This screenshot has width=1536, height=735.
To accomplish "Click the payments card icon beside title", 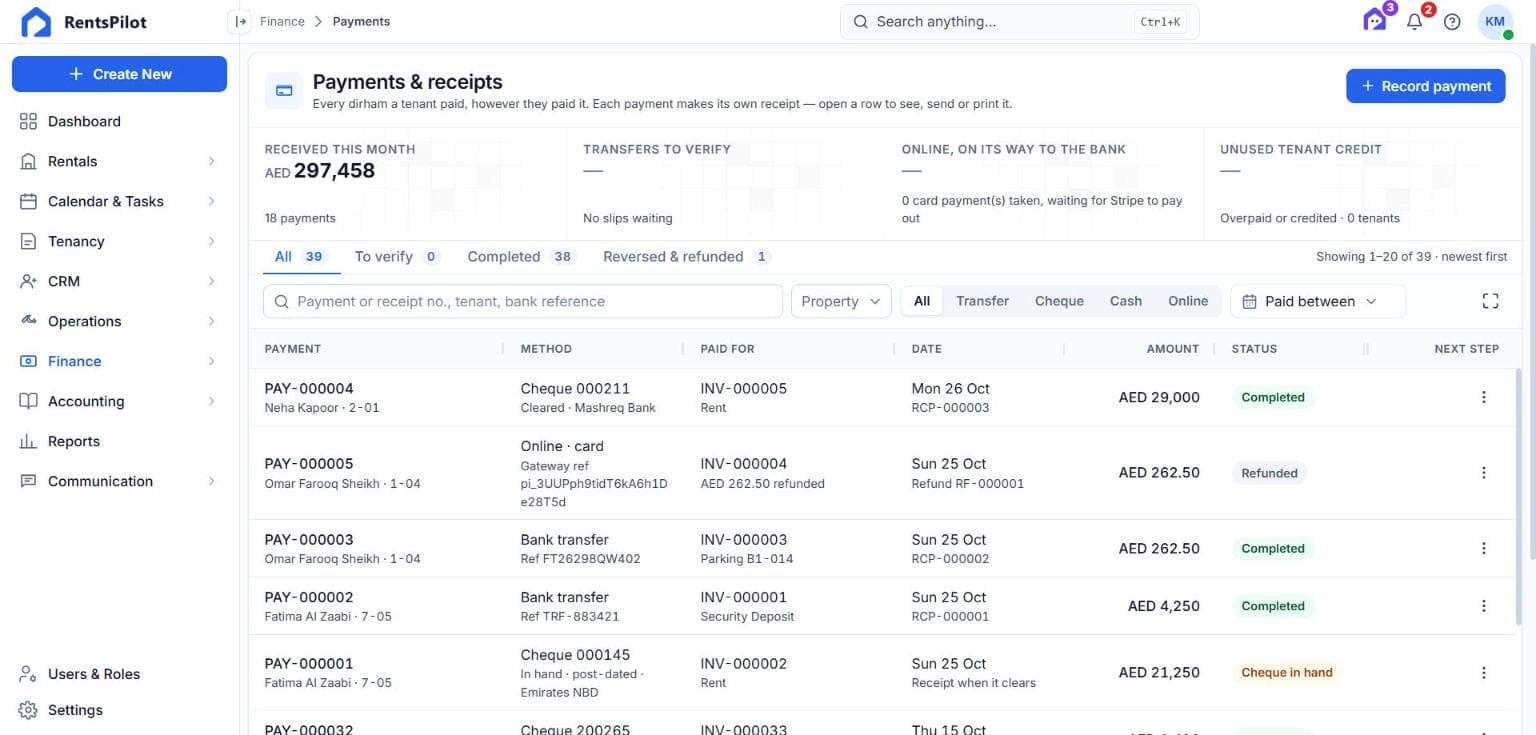I will (284, 90).
